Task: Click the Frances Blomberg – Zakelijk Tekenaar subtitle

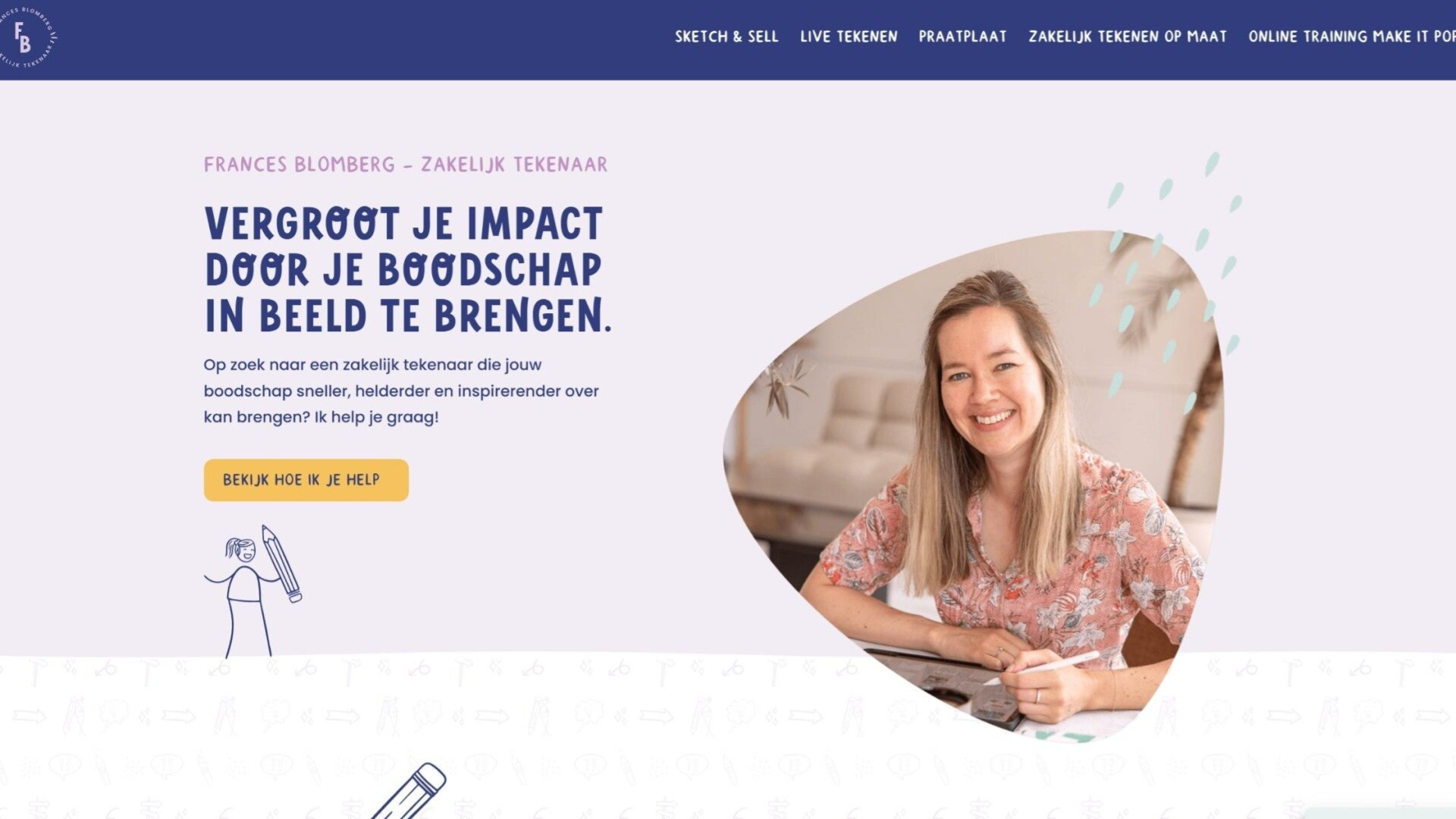Action: [x=406, y=165]
